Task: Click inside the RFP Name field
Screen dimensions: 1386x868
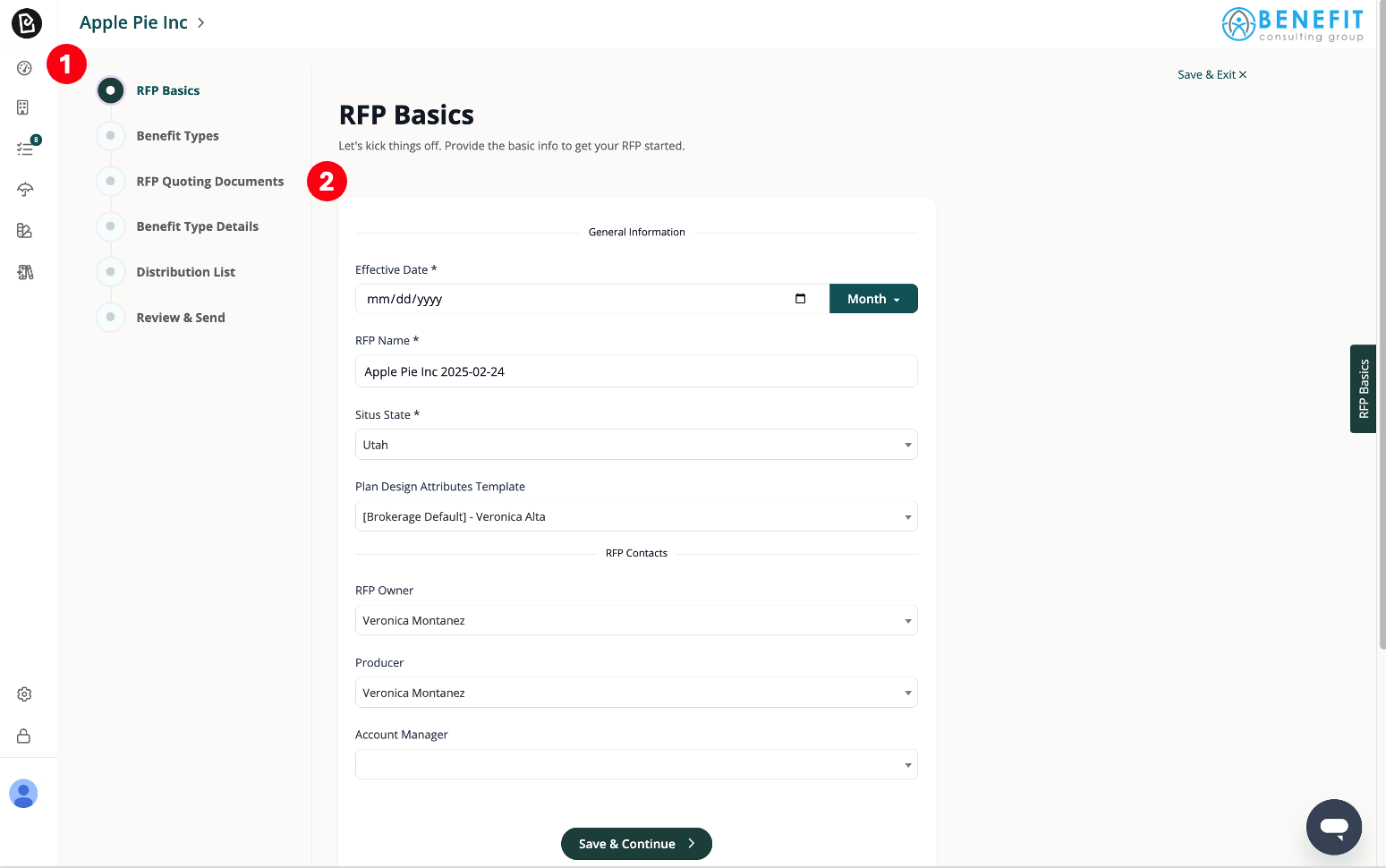Action: 636,370
